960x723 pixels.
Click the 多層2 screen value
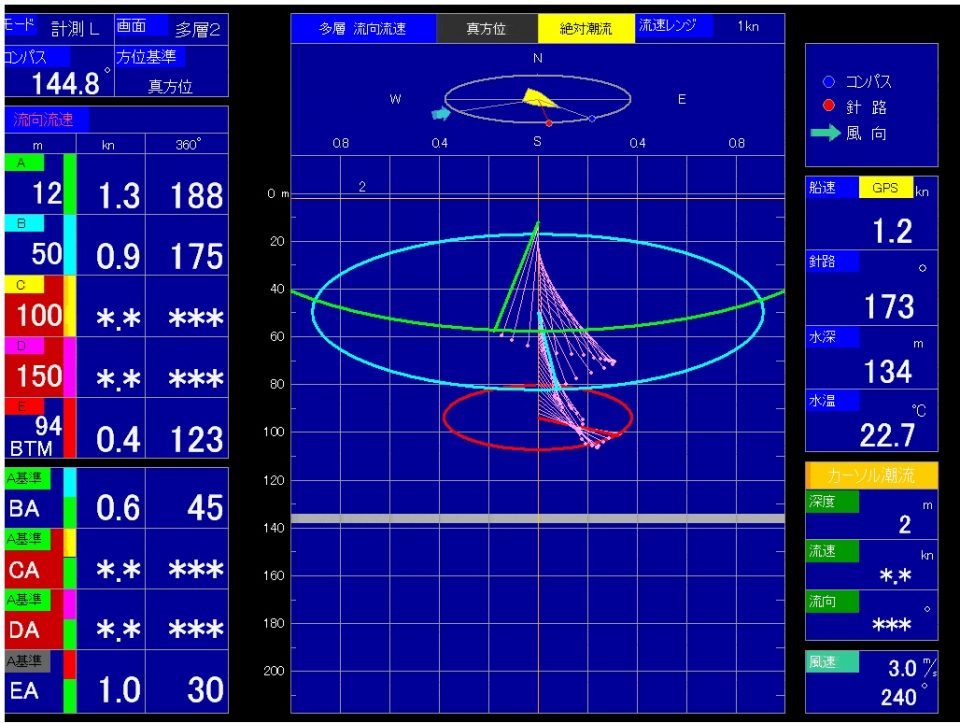197,29
